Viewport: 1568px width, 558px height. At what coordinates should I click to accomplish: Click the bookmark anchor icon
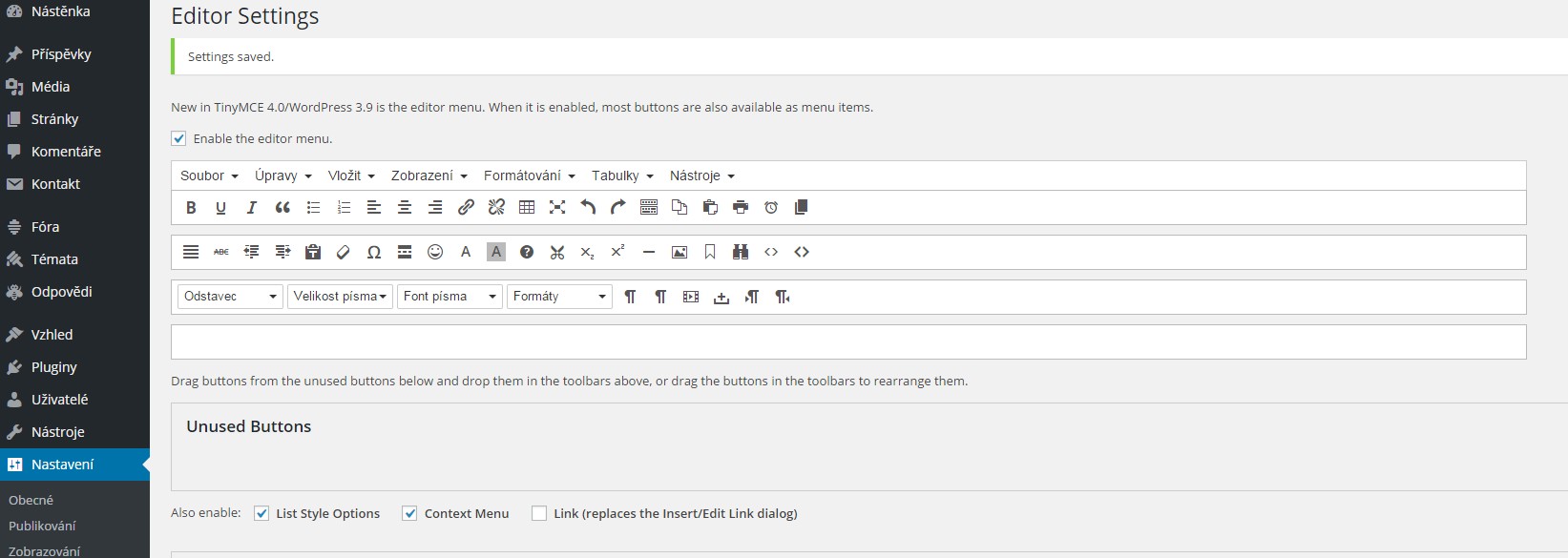(710, 252)
